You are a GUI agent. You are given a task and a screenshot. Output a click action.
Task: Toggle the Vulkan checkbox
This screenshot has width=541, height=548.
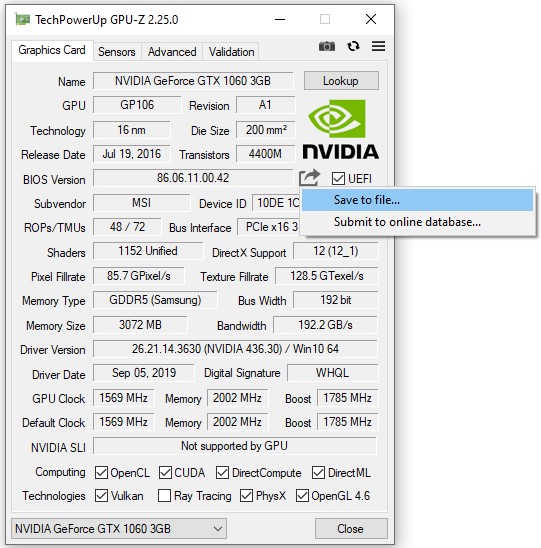(101, 496)
